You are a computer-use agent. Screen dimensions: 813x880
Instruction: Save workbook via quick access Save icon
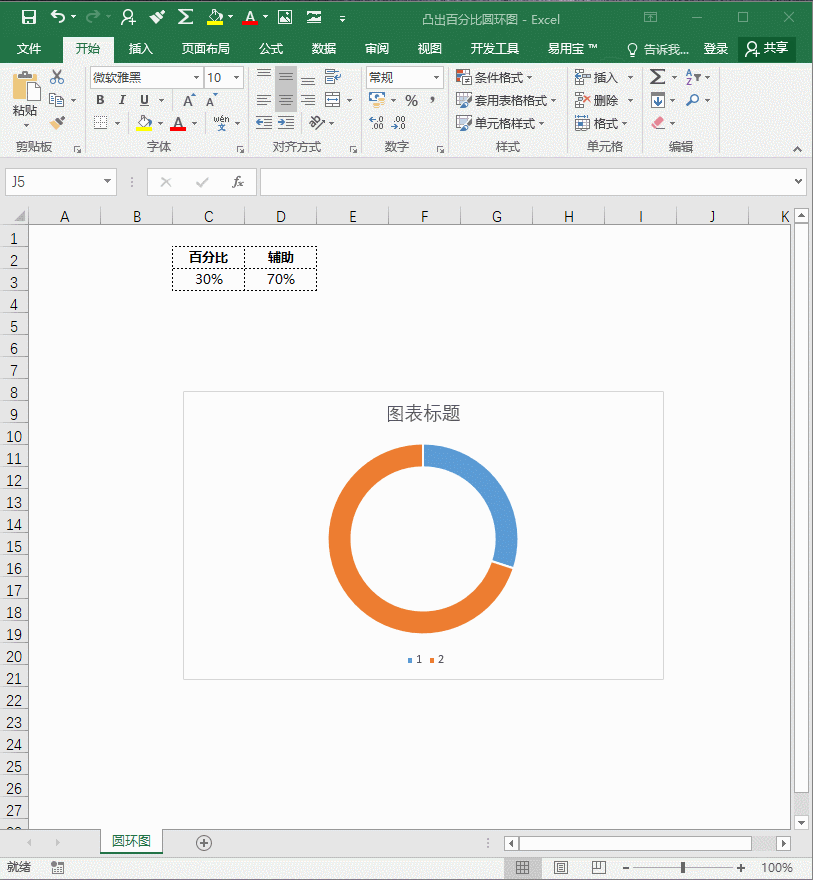point(29,17)
